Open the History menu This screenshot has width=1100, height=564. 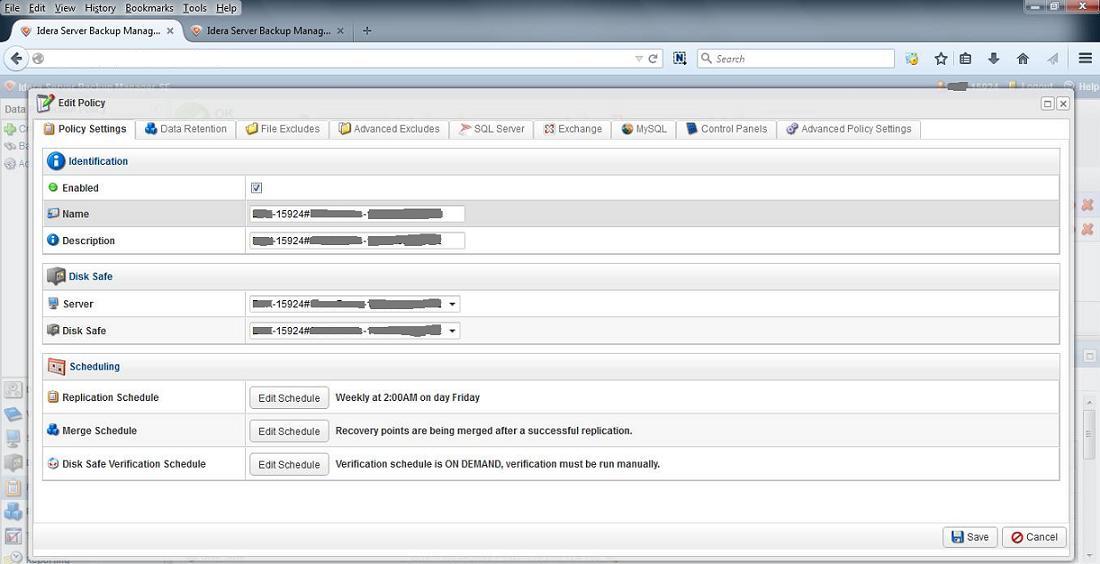pyautogui.click(x=100, y=8)
